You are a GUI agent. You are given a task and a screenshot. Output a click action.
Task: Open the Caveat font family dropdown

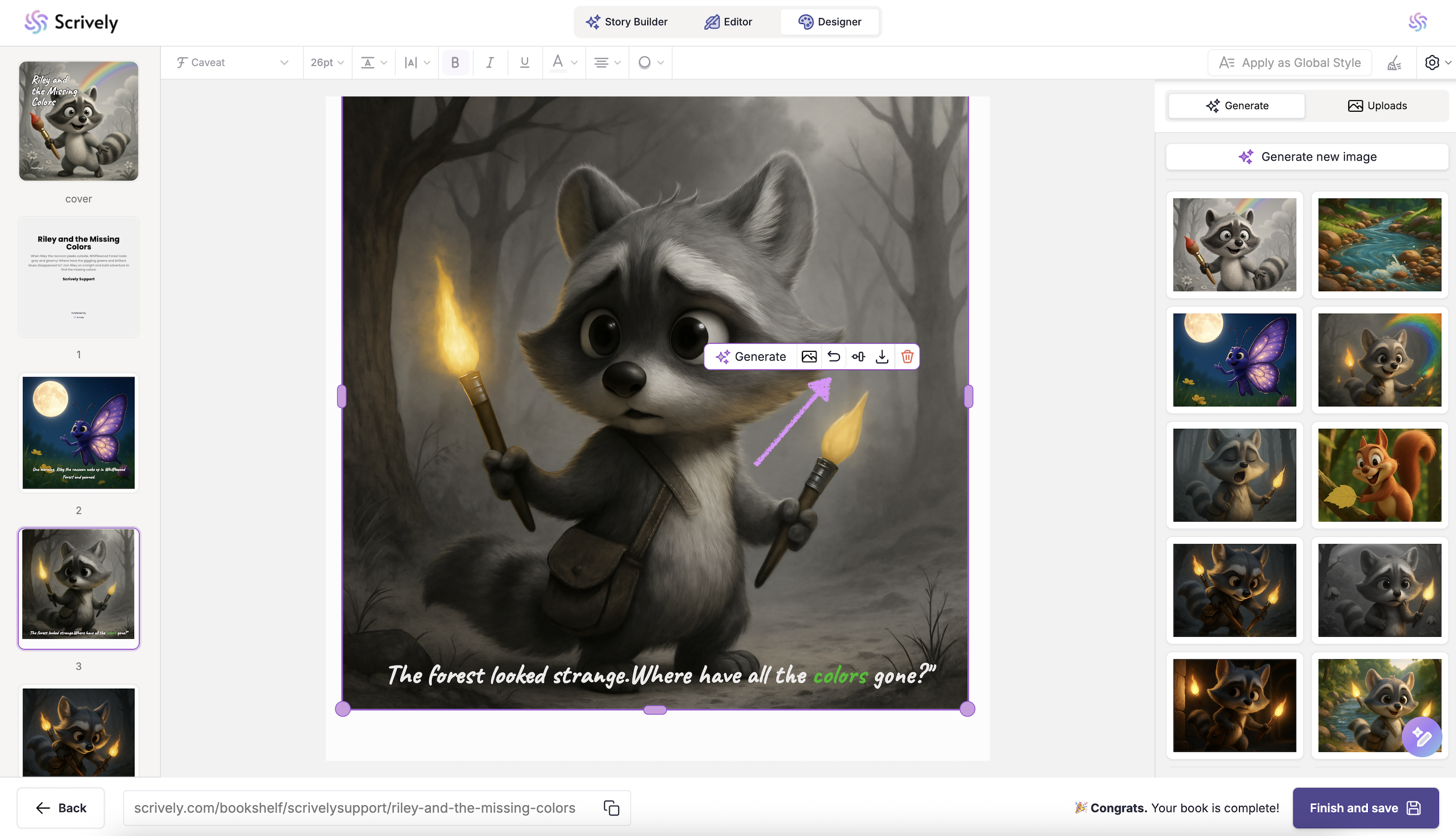232,62
